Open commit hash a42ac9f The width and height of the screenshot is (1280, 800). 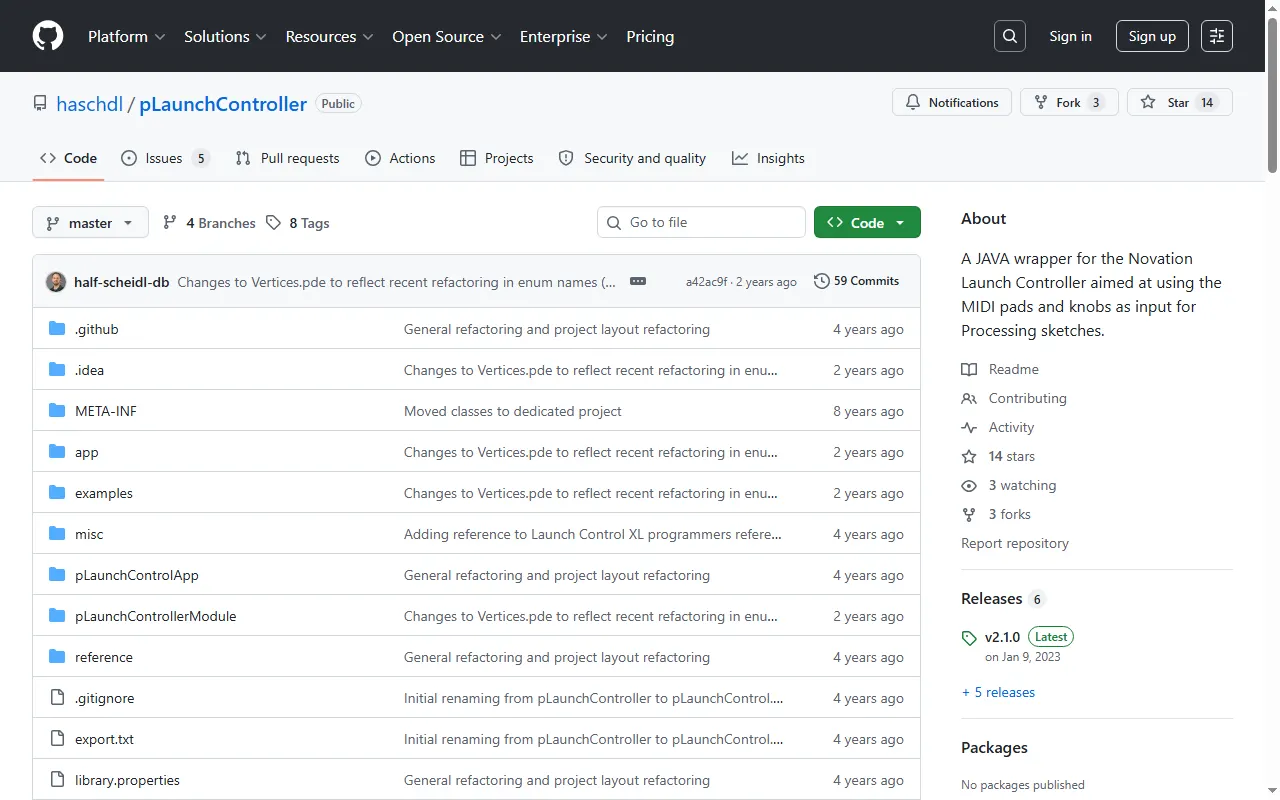click(x=707, y=282)
